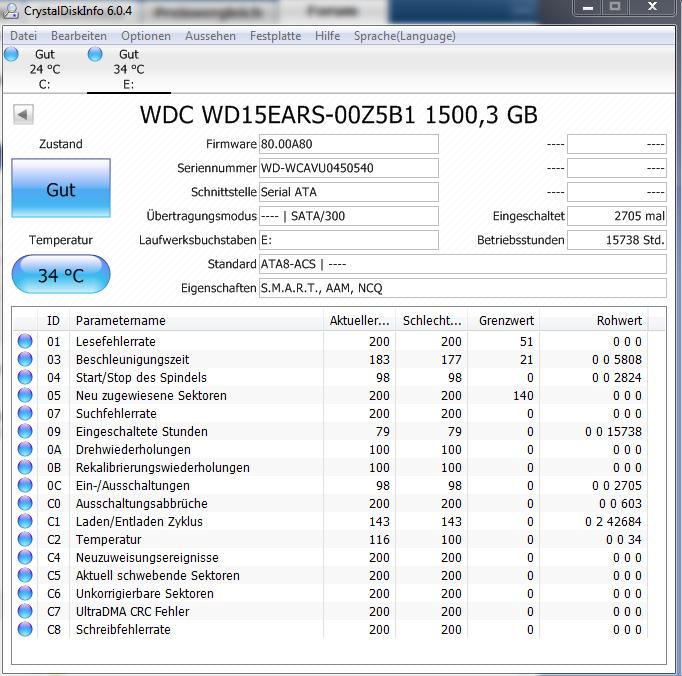The height and width of the screenshot is (676, 682).
Task: Click status icon of Aktuell schwebende Sektoren row
Action: 25,575
